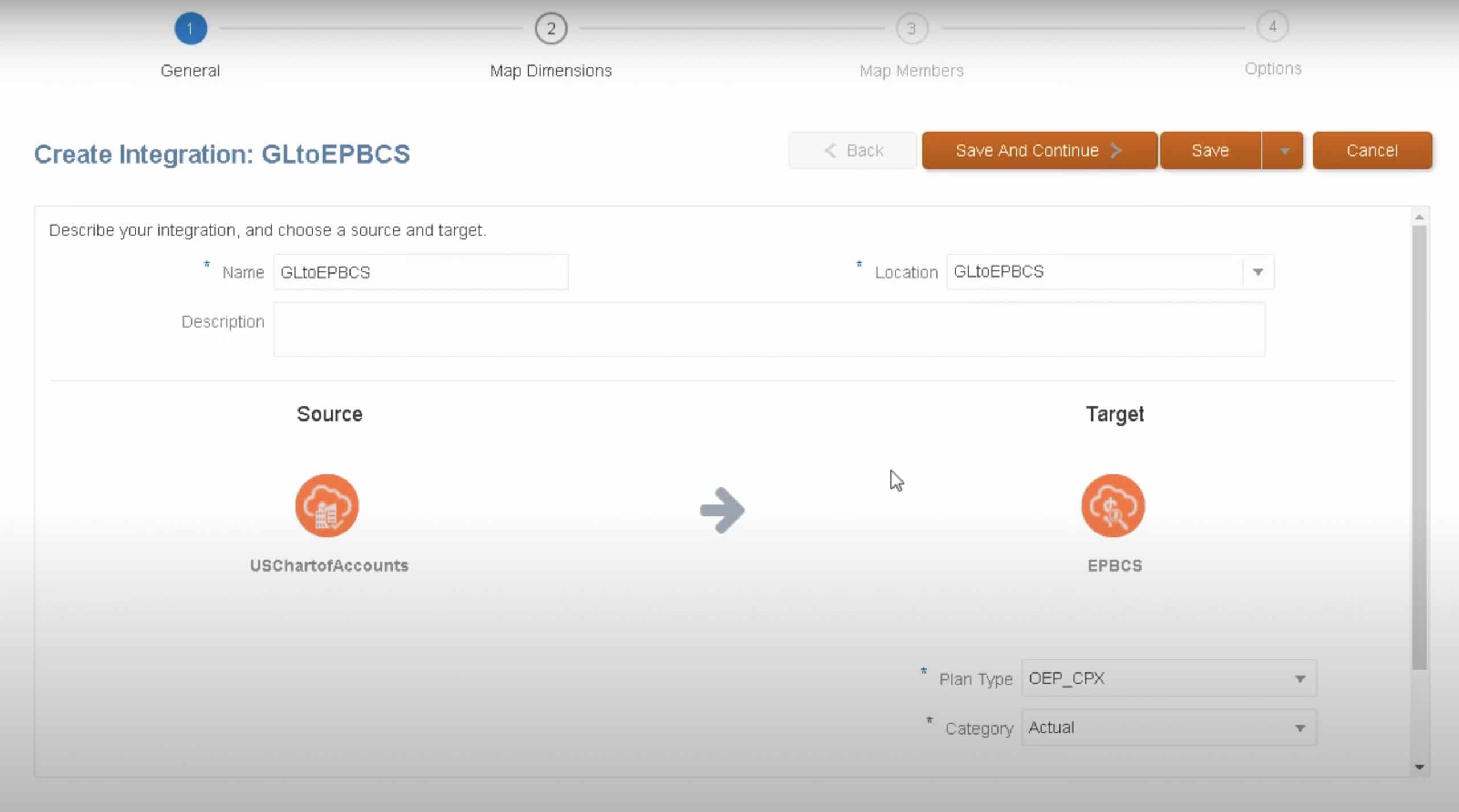Image resolution: width=1459 pixels, height=812 pixels.
Task: Click the scroll down arrow icon
Action: (x=1419, y=767)
